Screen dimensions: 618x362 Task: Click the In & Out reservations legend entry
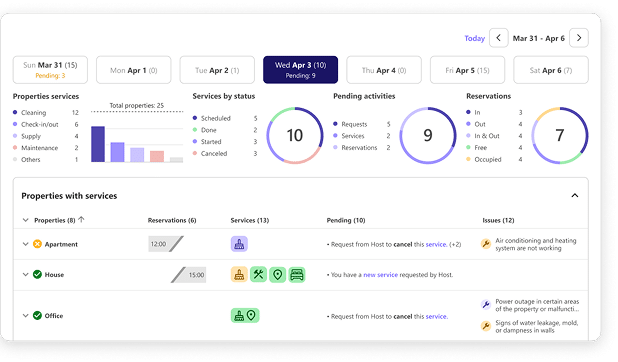494,136
